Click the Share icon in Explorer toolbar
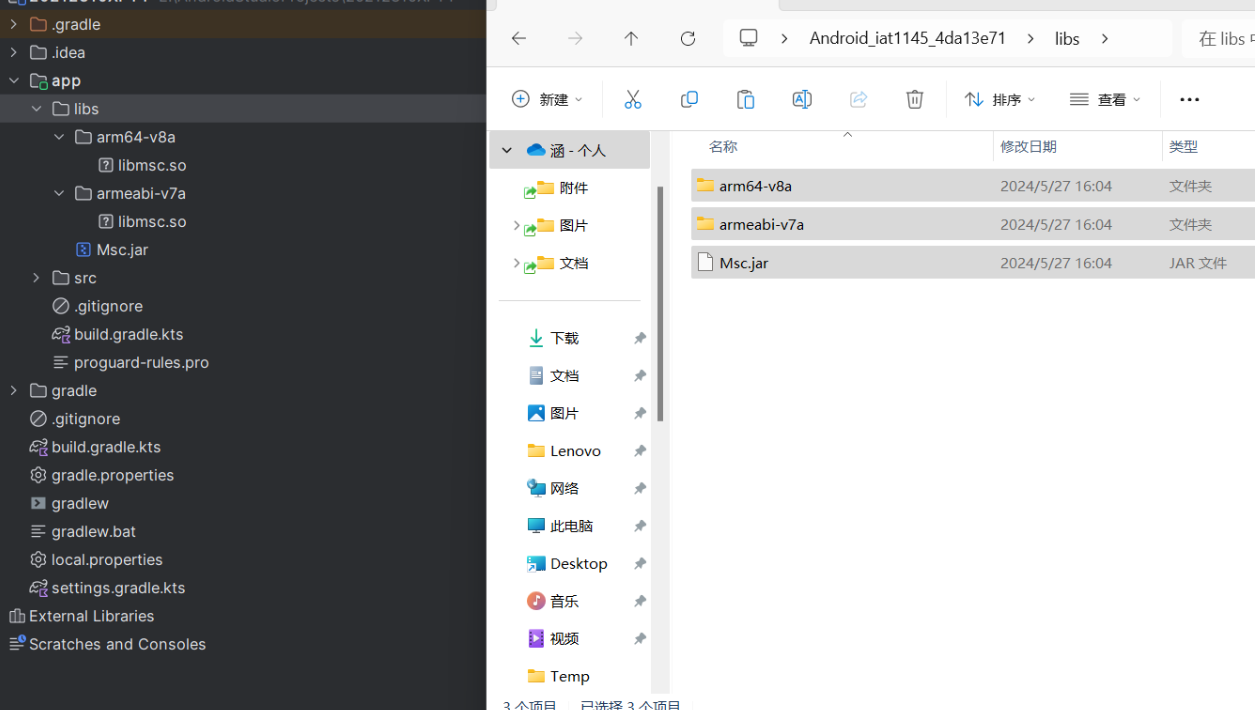Screen dimensions: 1256x710 click(858, 99)
